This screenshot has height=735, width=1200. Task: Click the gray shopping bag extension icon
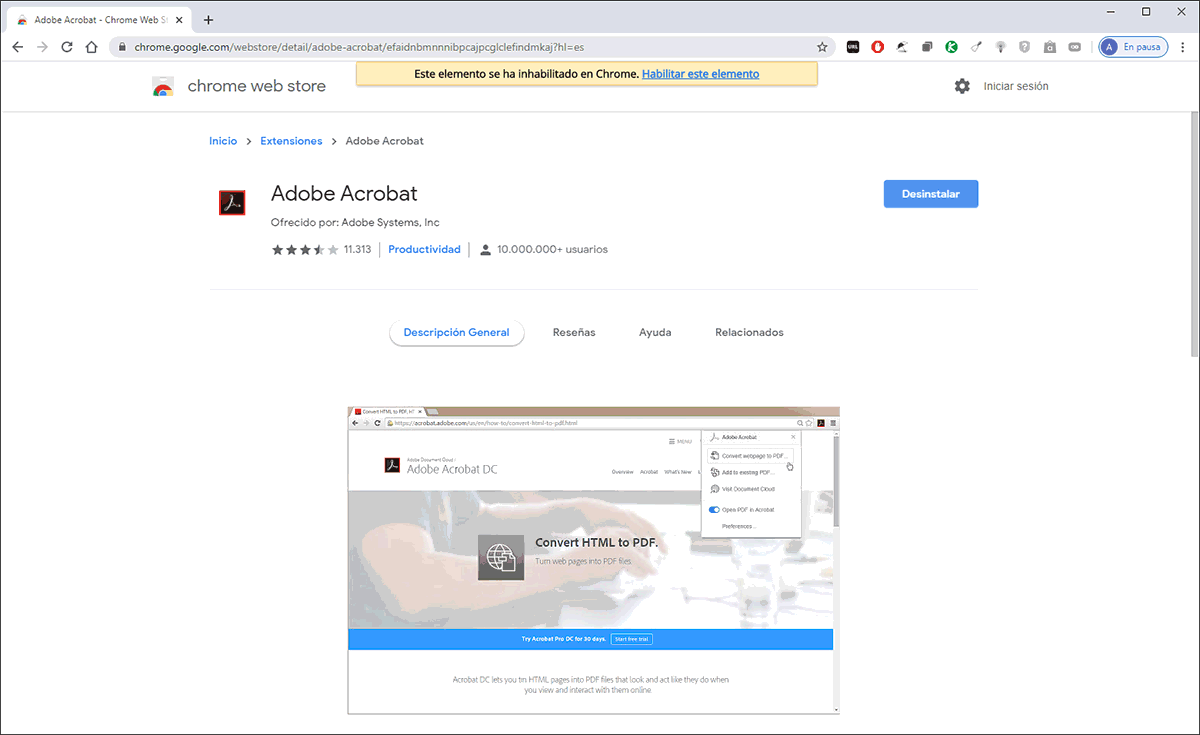tap(1050, 47)
